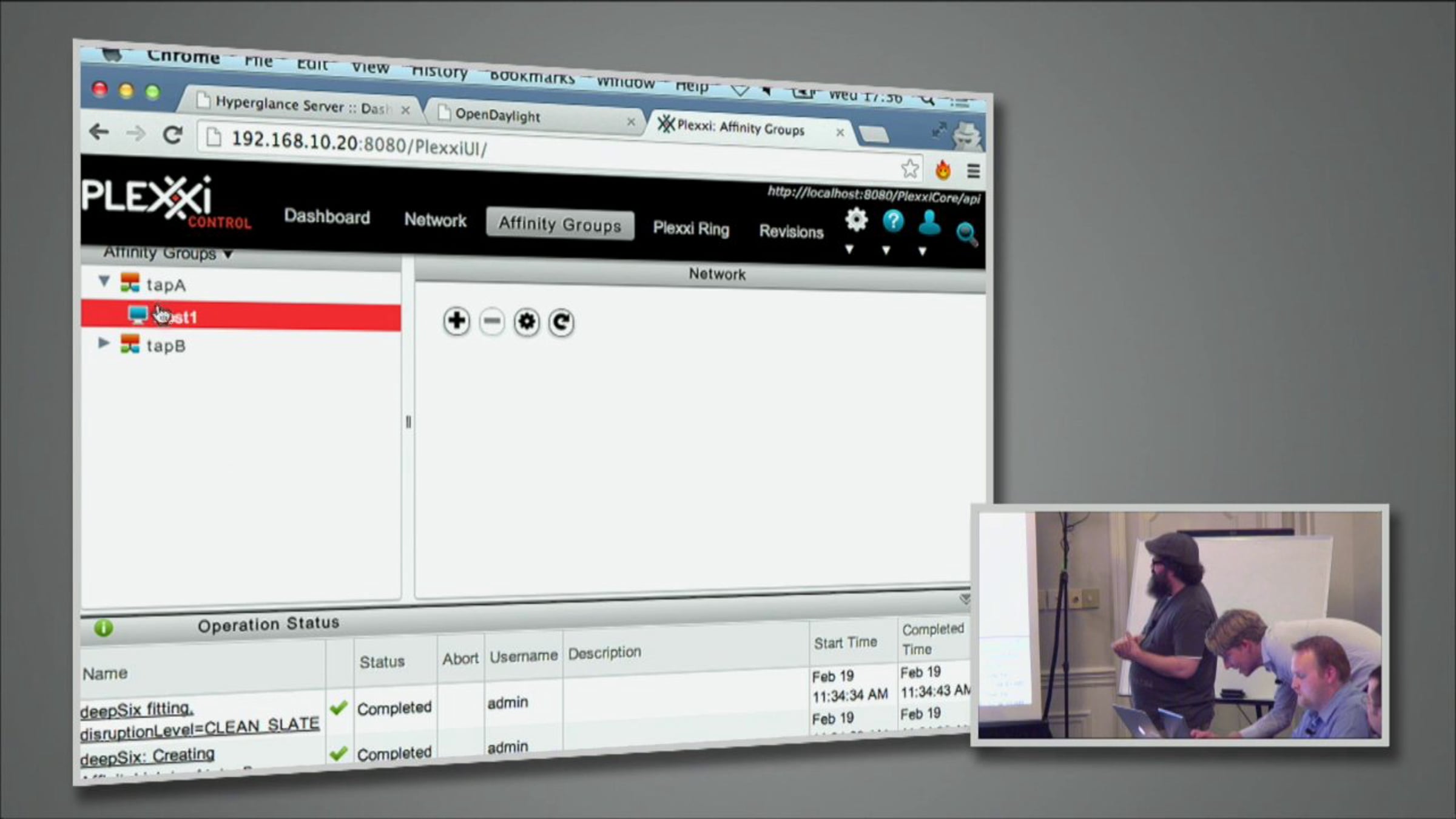Open the dropdown arrow under the help icon
1456x819 pixels.
(x=886, y=250)
